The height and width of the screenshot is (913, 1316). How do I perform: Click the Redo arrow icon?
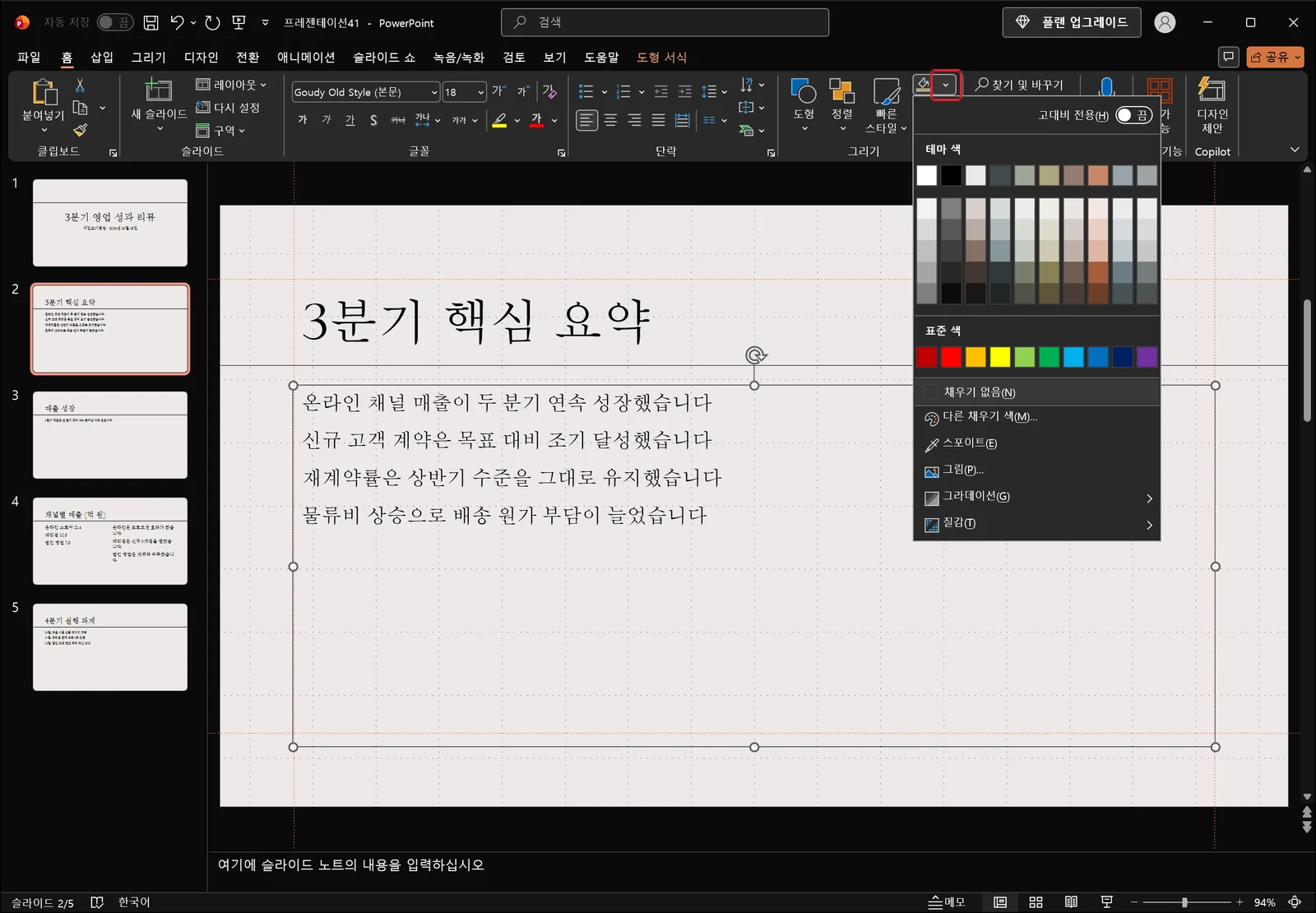(212, 23)
